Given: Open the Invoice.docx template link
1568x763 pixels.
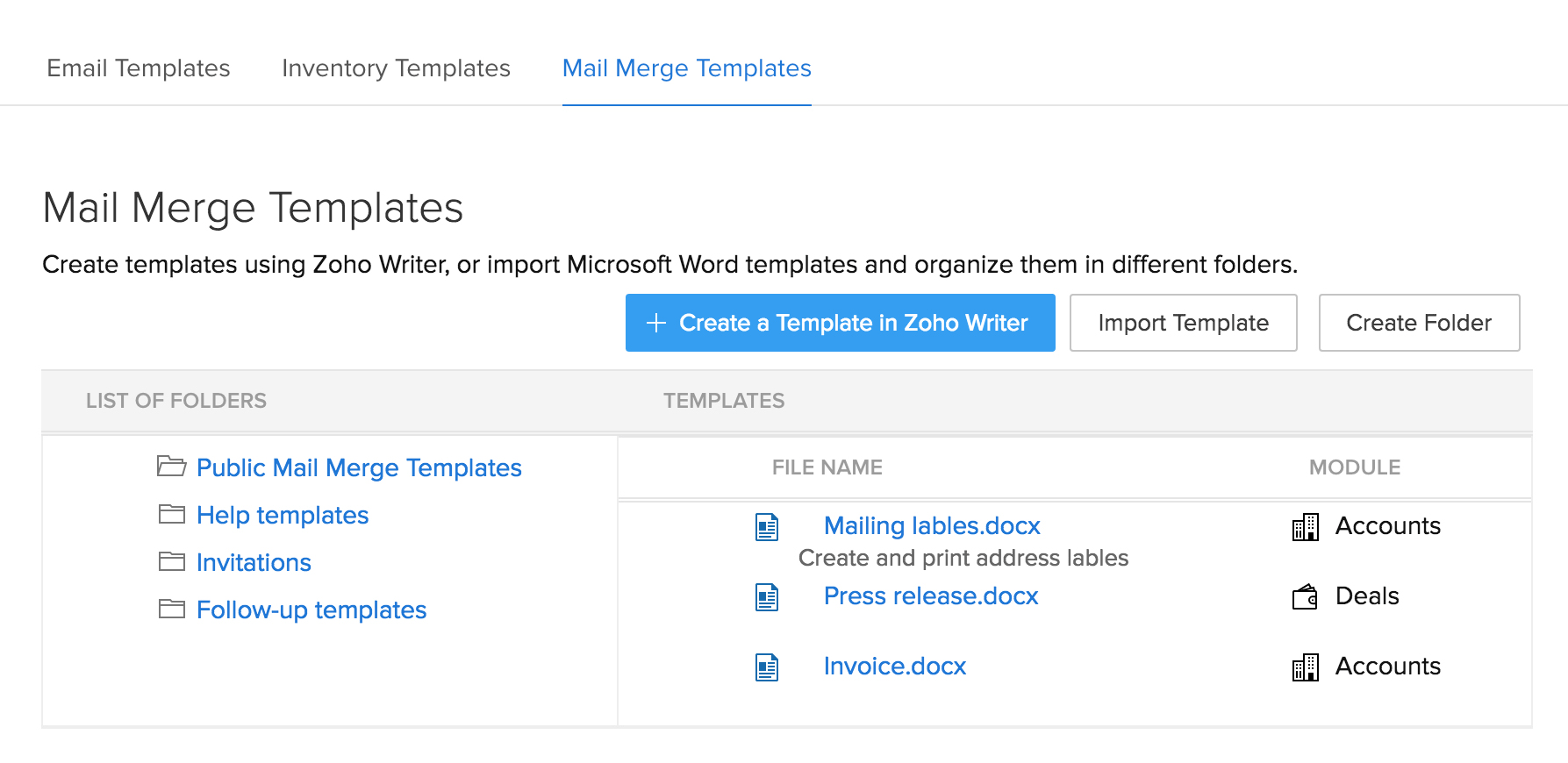Looking at the screenshot, I should tap(894, 666).
